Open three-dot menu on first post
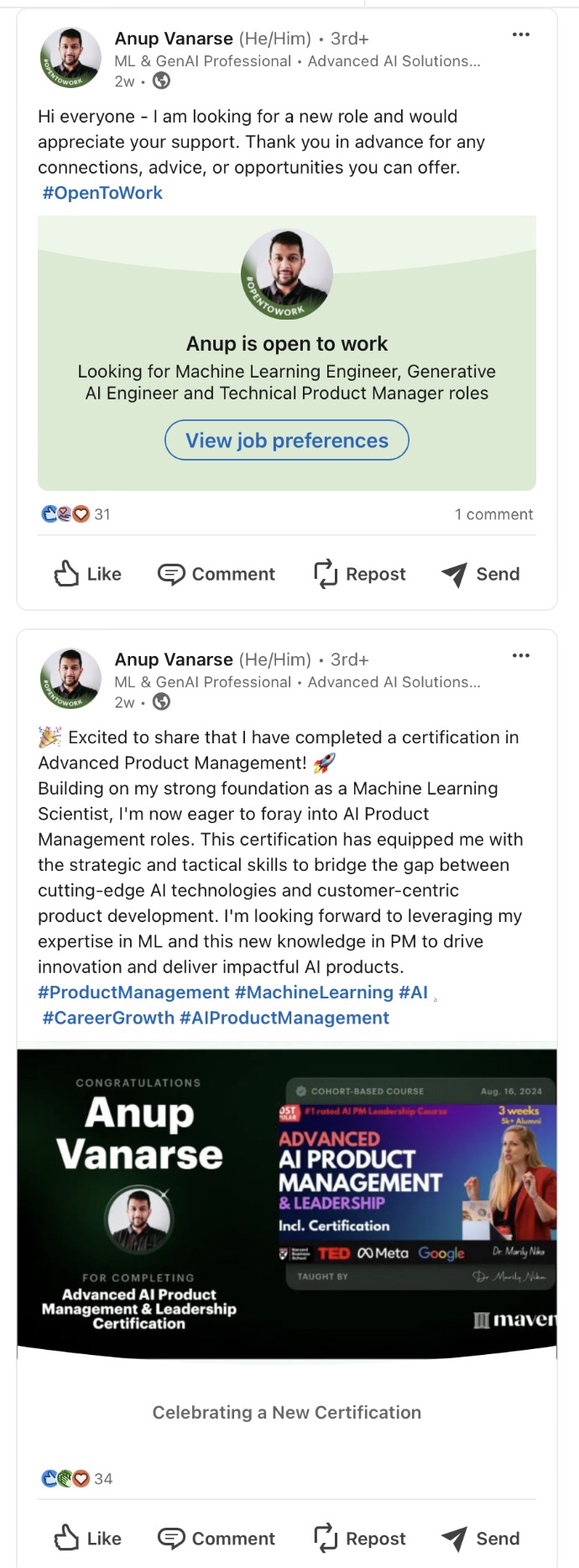Viewport: 579px width, 1568px height. pyautogui.click(x=520, y=35)
